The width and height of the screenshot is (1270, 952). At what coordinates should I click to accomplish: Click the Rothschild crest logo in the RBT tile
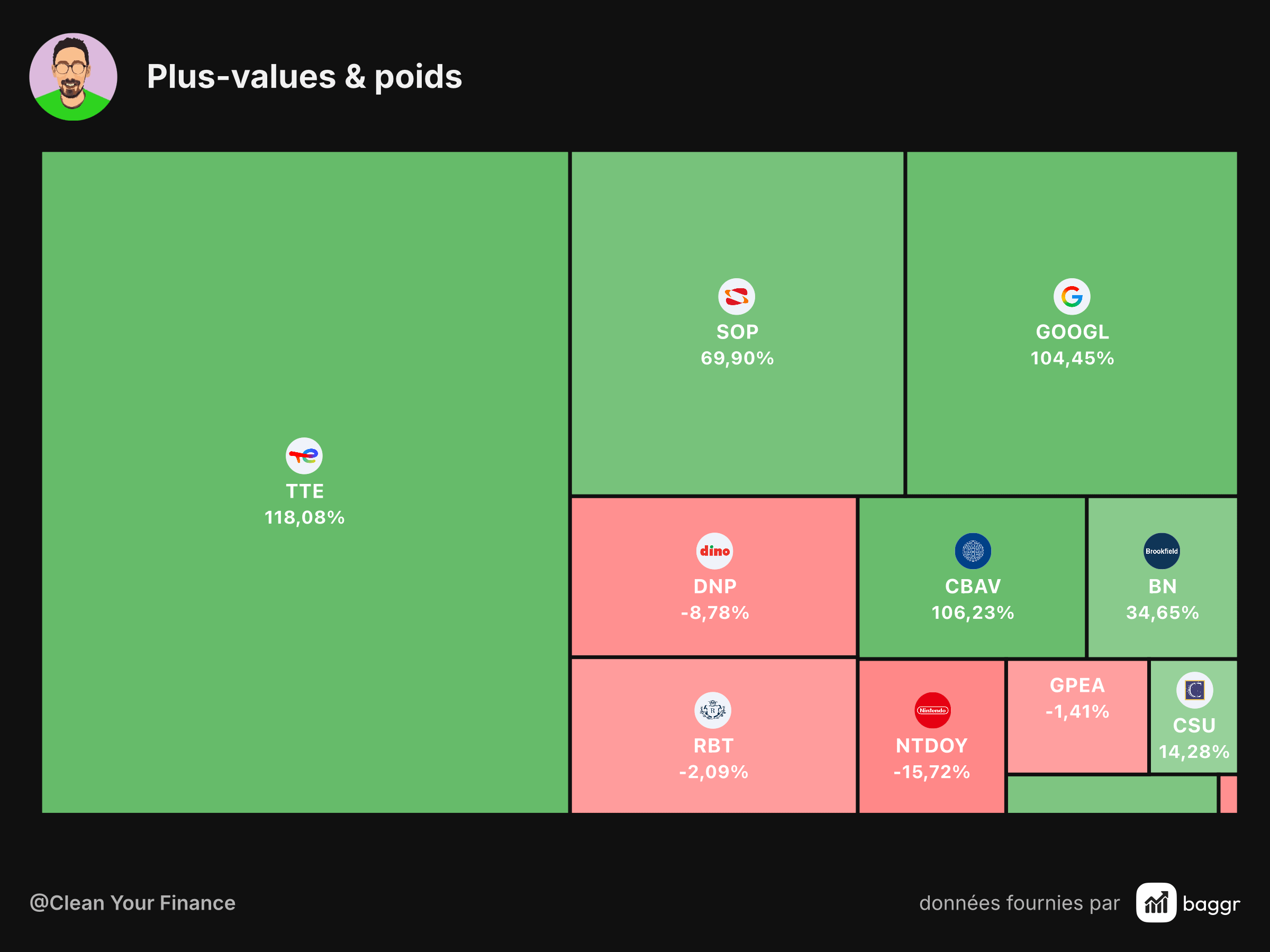tap(713, 710)
